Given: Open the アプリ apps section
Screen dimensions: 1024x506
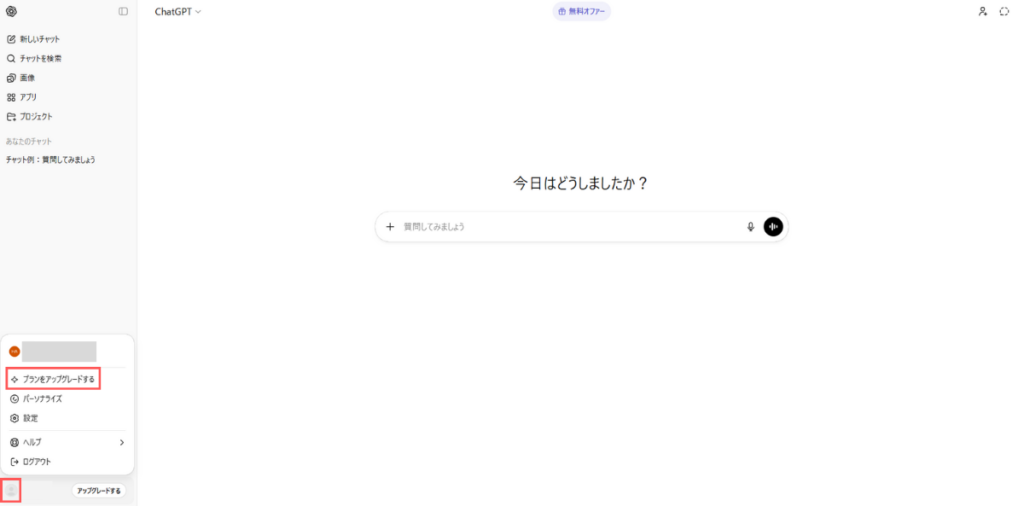Looking at the screenshot, I should click(28, 97).
